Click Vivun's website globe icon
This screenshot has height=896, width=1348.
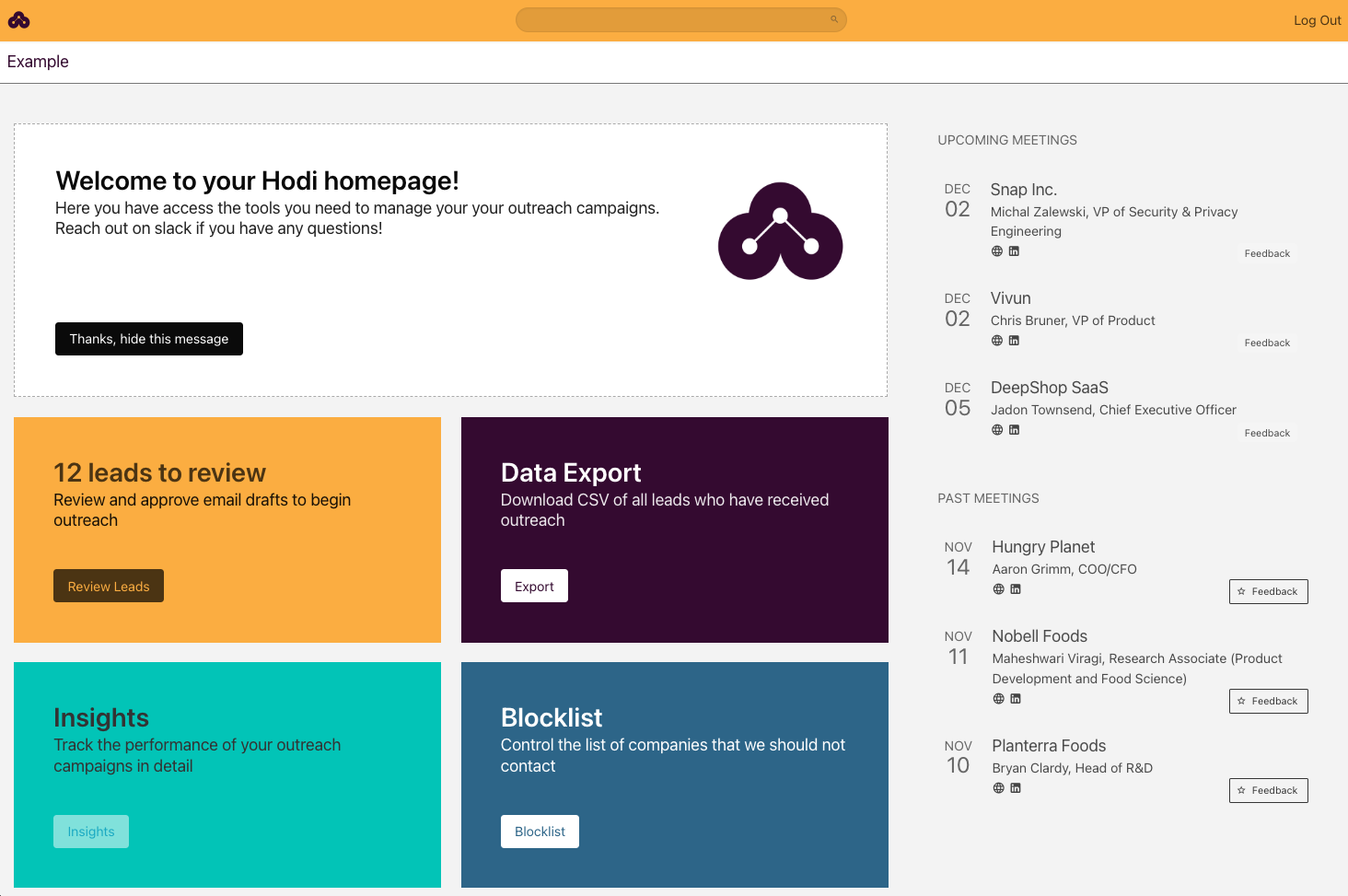point(997,341)
